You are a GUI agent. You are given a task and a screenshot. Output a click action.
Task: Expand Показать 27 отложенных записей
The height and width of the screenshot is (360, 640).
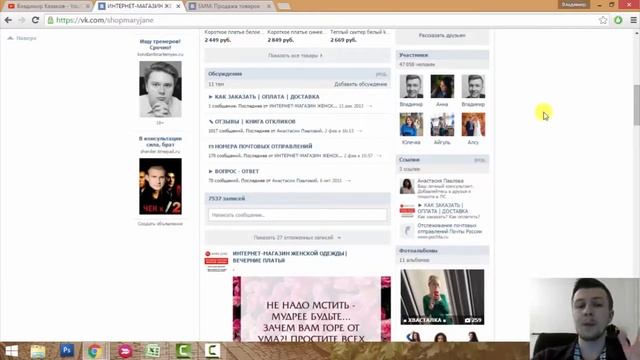click(x=297, y=238)
